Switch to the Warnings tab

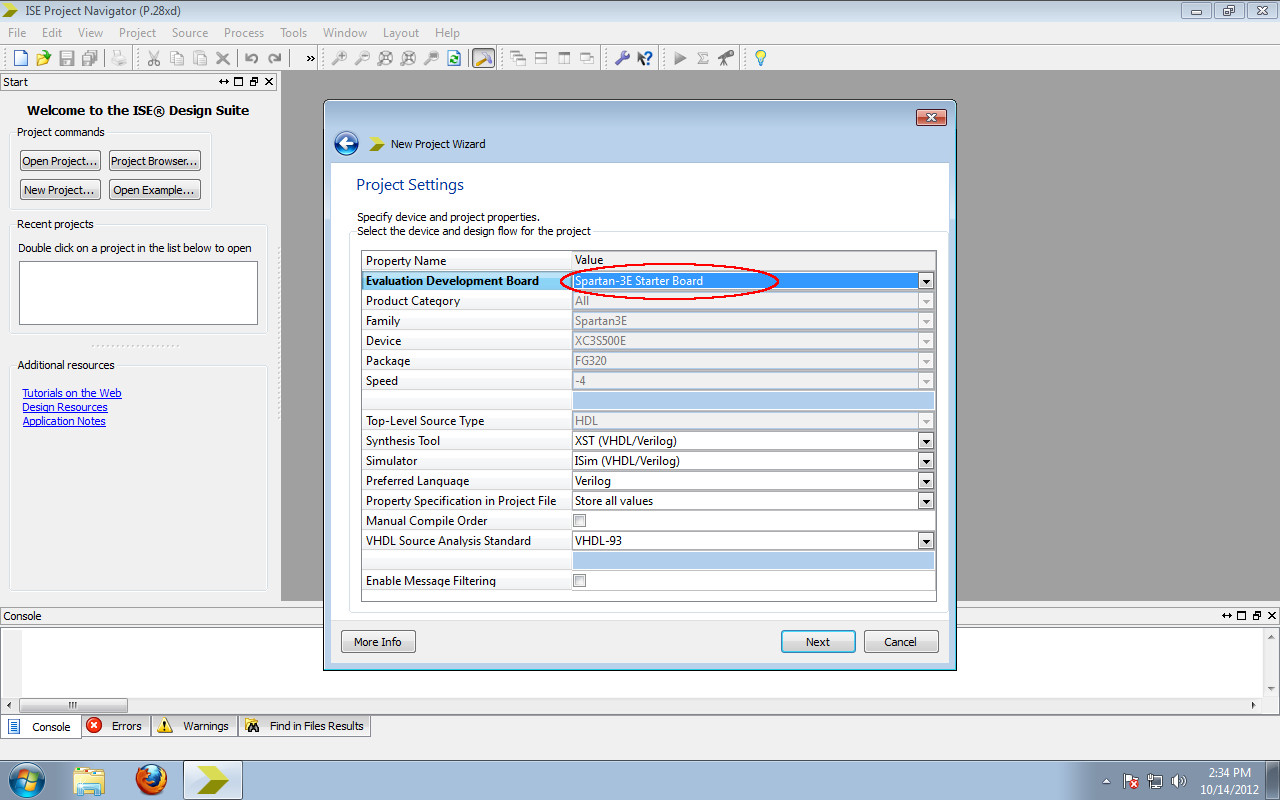pyautogui.click(x=193, y=726)
